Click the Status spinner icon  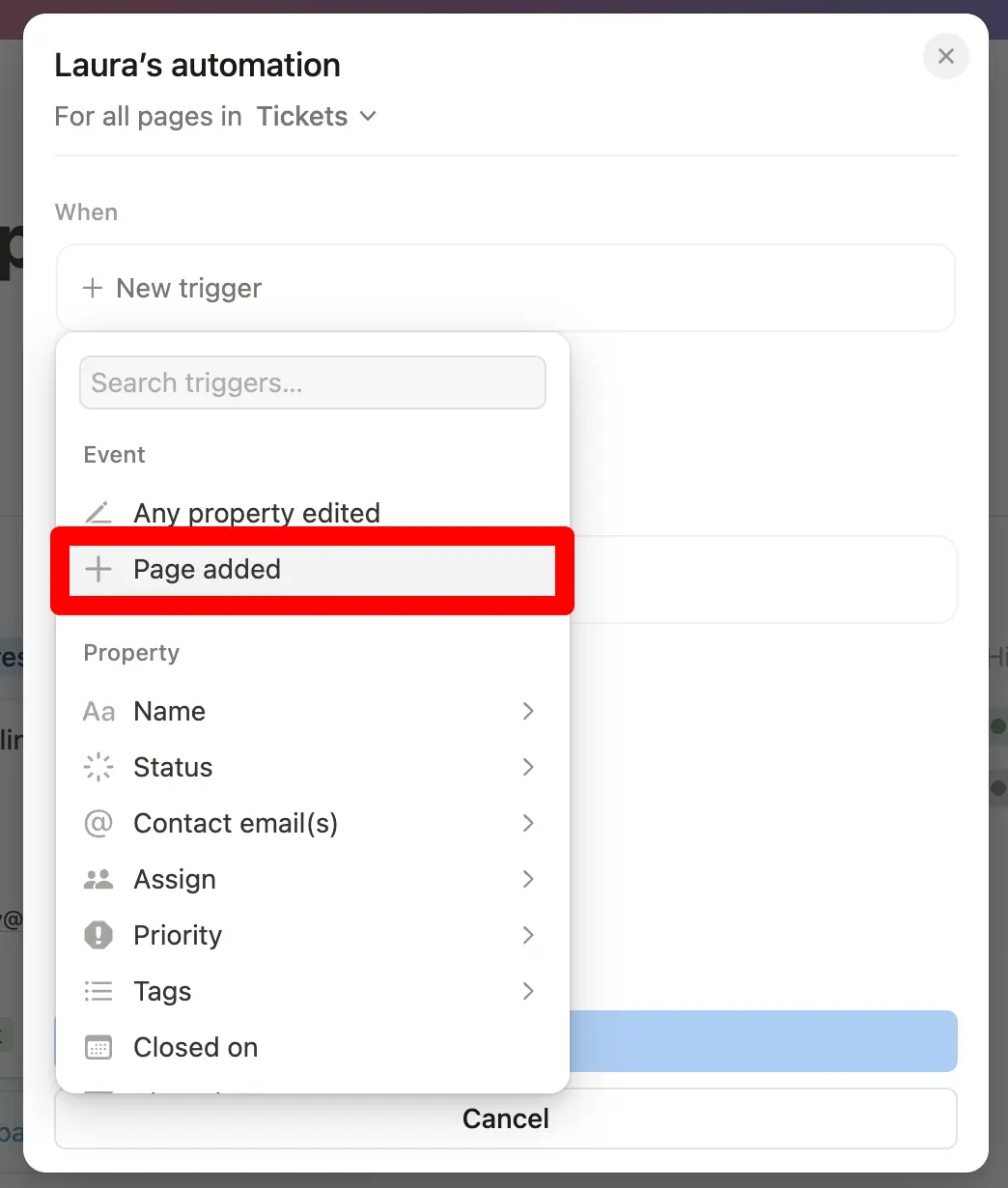click(98, 768)
